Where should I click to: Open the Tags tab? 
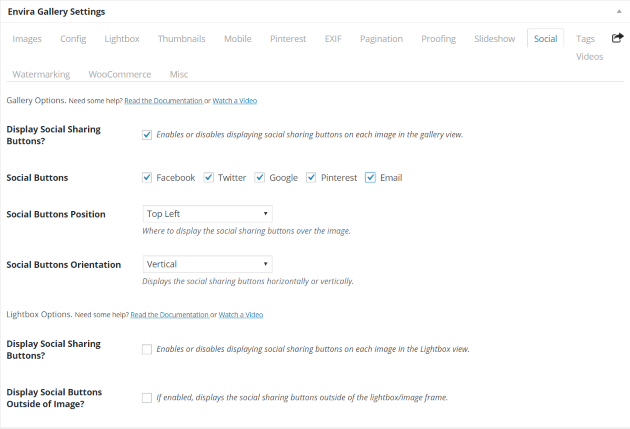pos(585,39)
